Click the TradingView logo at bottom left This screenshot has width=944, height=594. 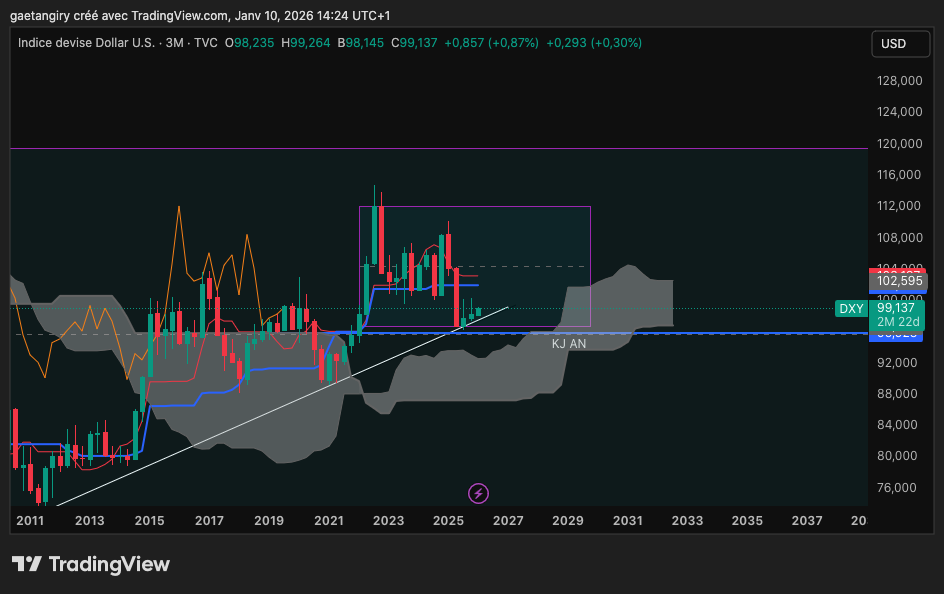tap(91, 564)
